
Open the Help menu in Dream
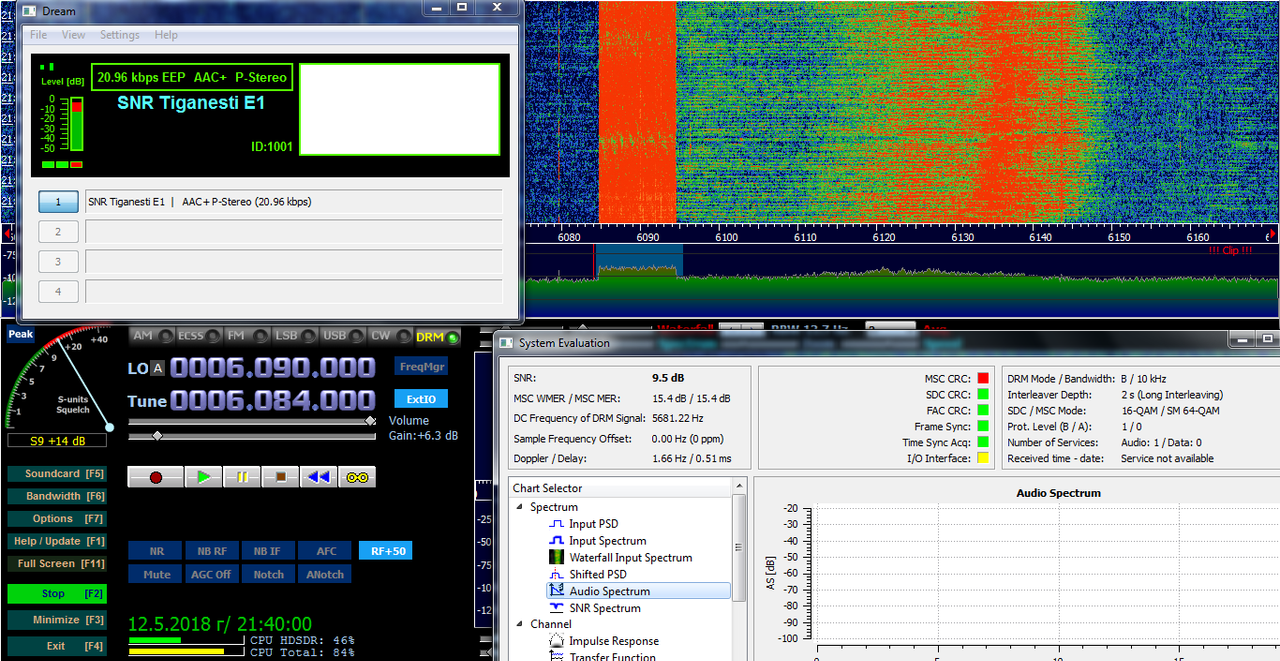(x=166, y=35)
